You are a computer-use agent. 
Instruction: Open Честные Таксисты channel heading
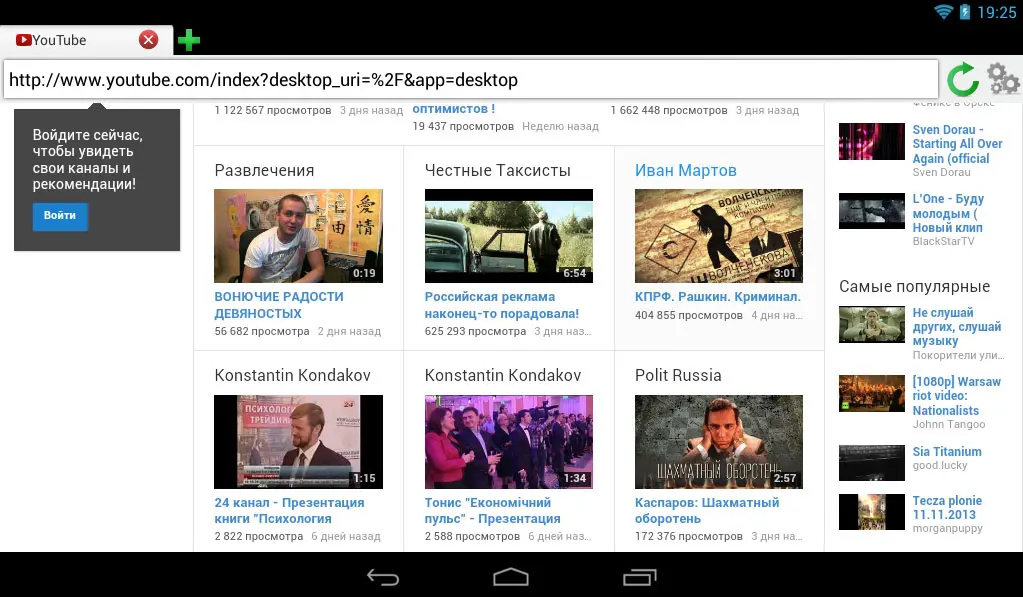click(x=498, y=170)
